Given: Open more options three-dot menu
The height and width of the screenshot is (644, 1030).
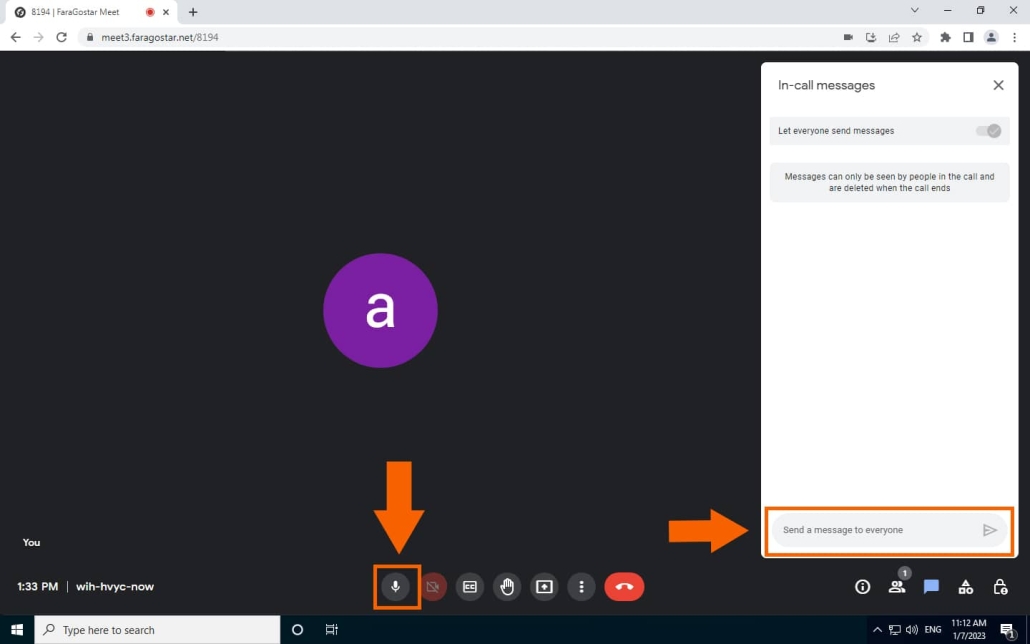Looking at the screenshot, I should [x=581, y=587].
